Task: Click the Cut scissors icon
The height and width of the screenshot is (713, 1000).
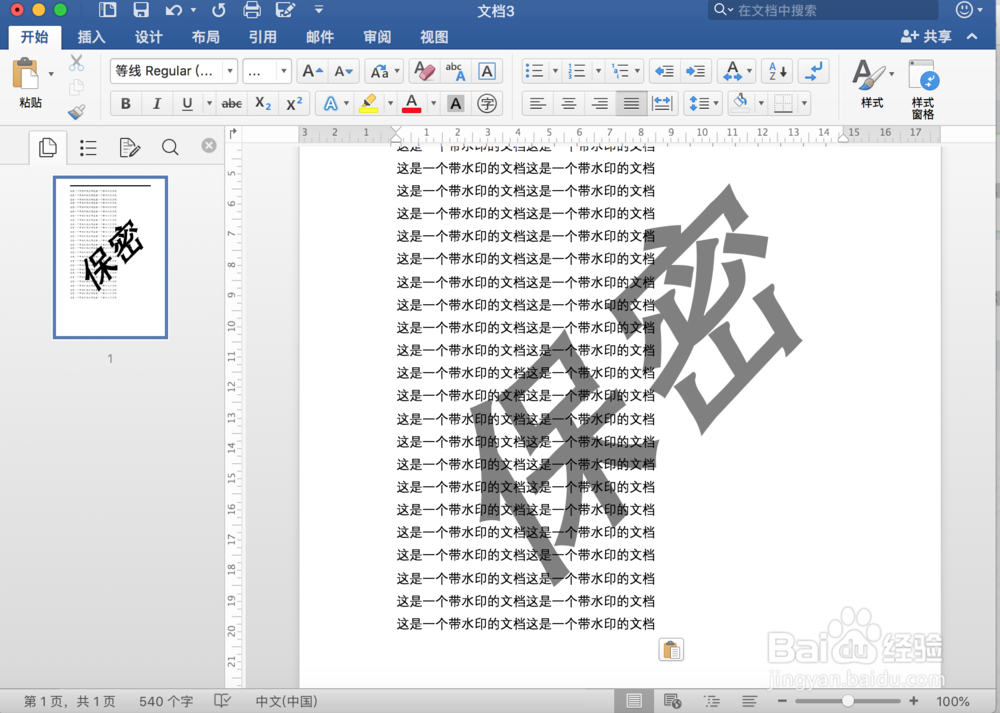Action: (x=77, y=62)
